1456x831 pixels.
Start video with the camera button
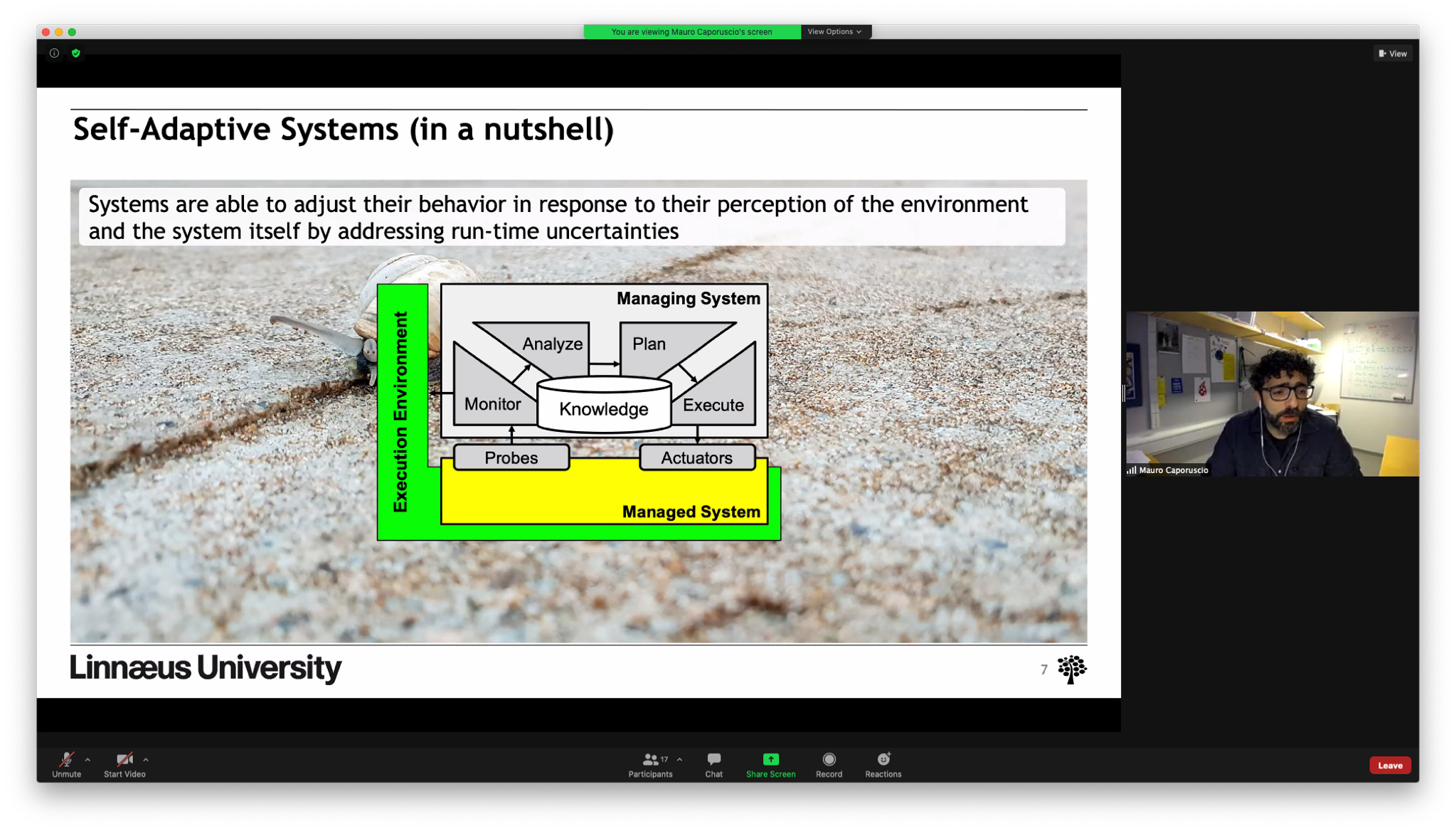[124, 765]
